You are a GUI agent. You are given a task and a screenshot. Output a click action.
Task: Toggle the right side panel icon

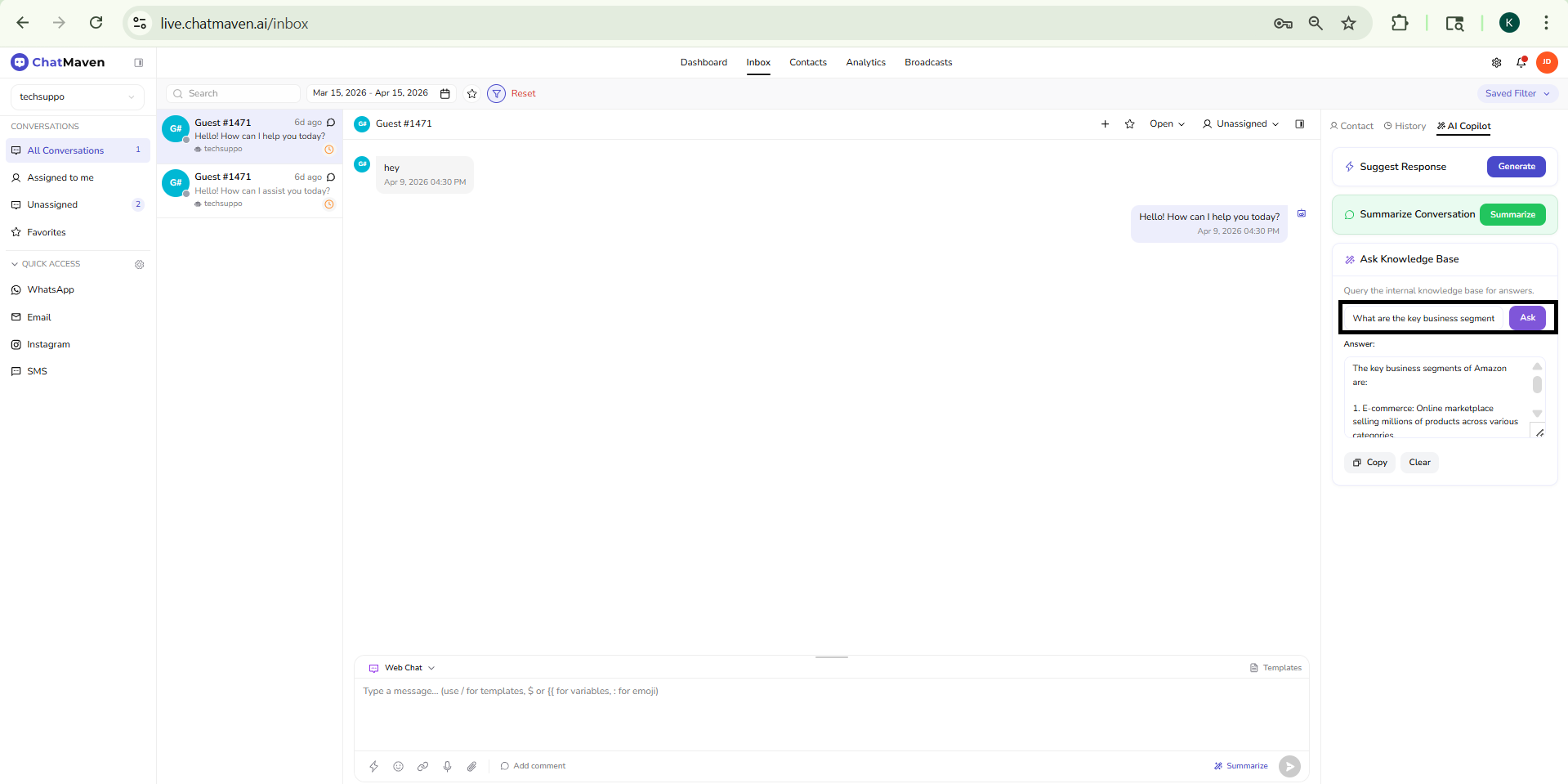(1299, 124)
